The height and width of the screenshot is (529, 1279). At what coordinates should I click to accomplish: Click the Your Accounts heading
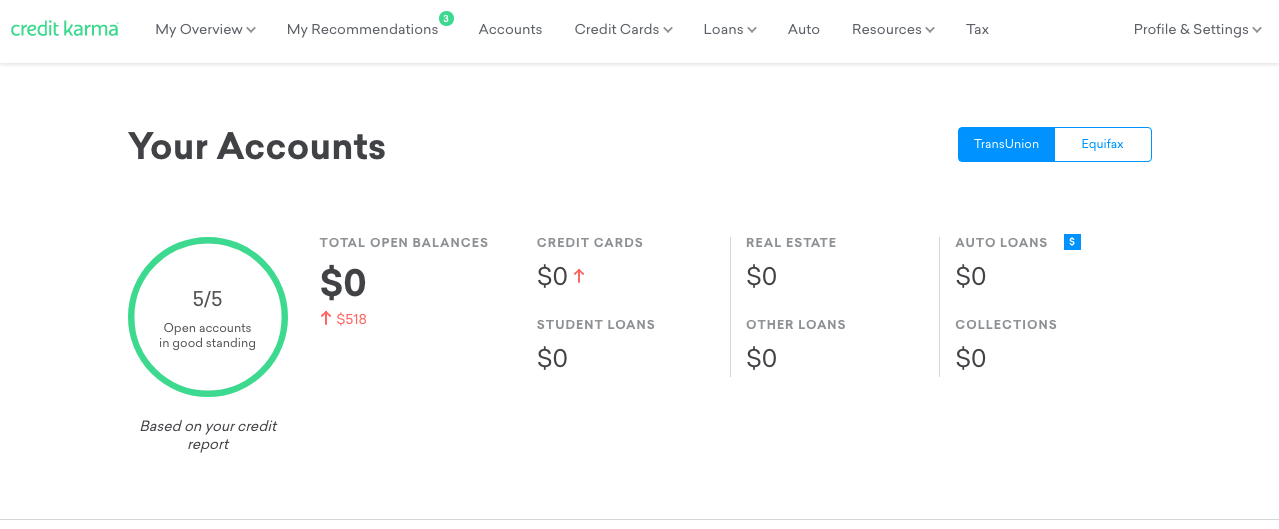(257, 146)
